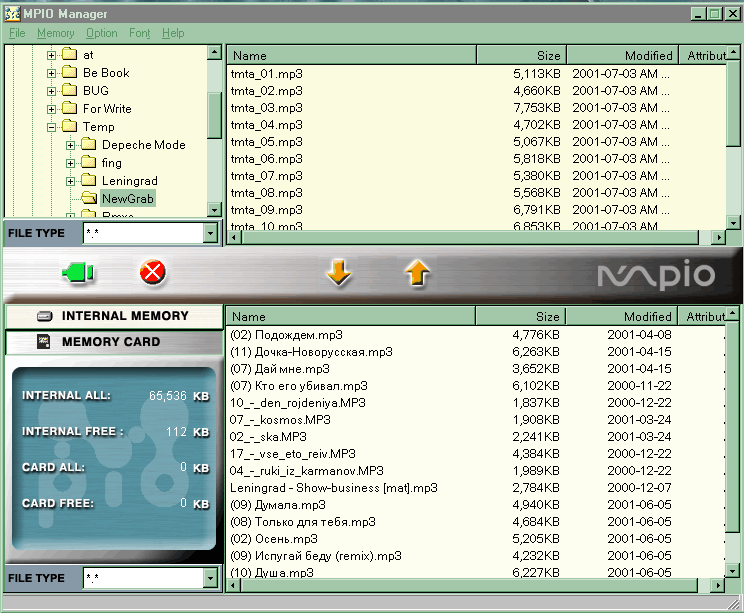This screenshot has width=744, height=613.
Task: Sort device list by Modified header
Action: [x=622, y=316]
